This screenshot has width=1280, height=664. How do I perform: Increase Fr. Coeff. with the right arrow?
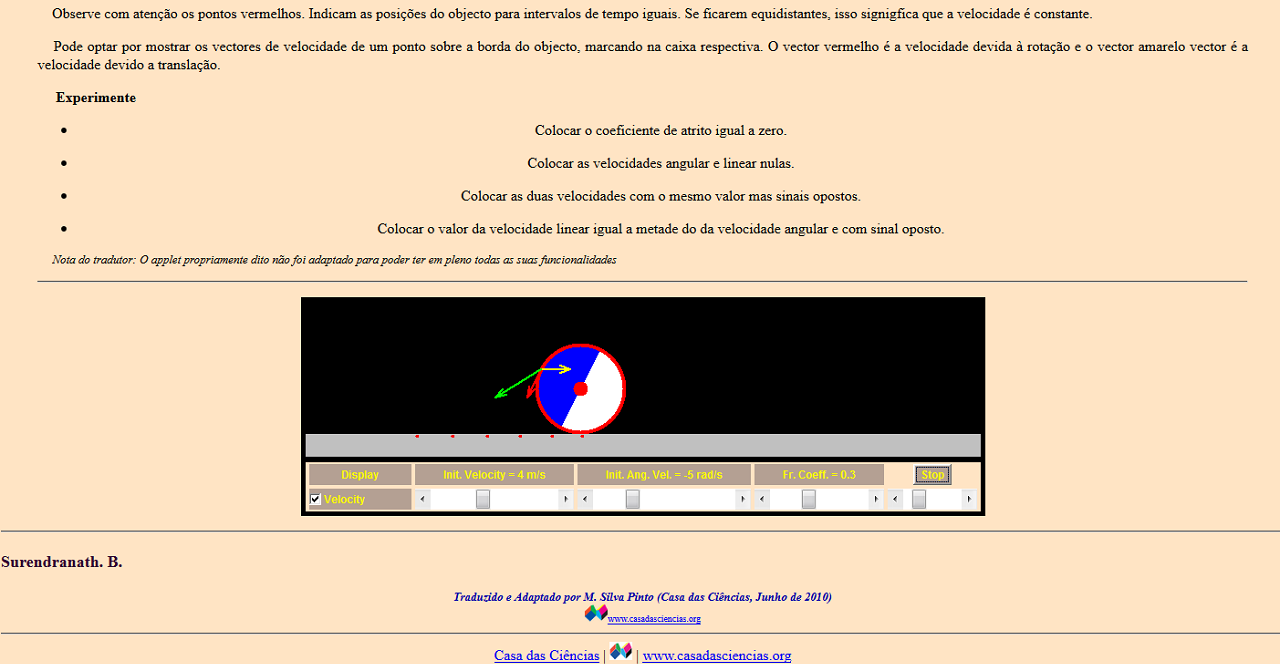(876, 499)
